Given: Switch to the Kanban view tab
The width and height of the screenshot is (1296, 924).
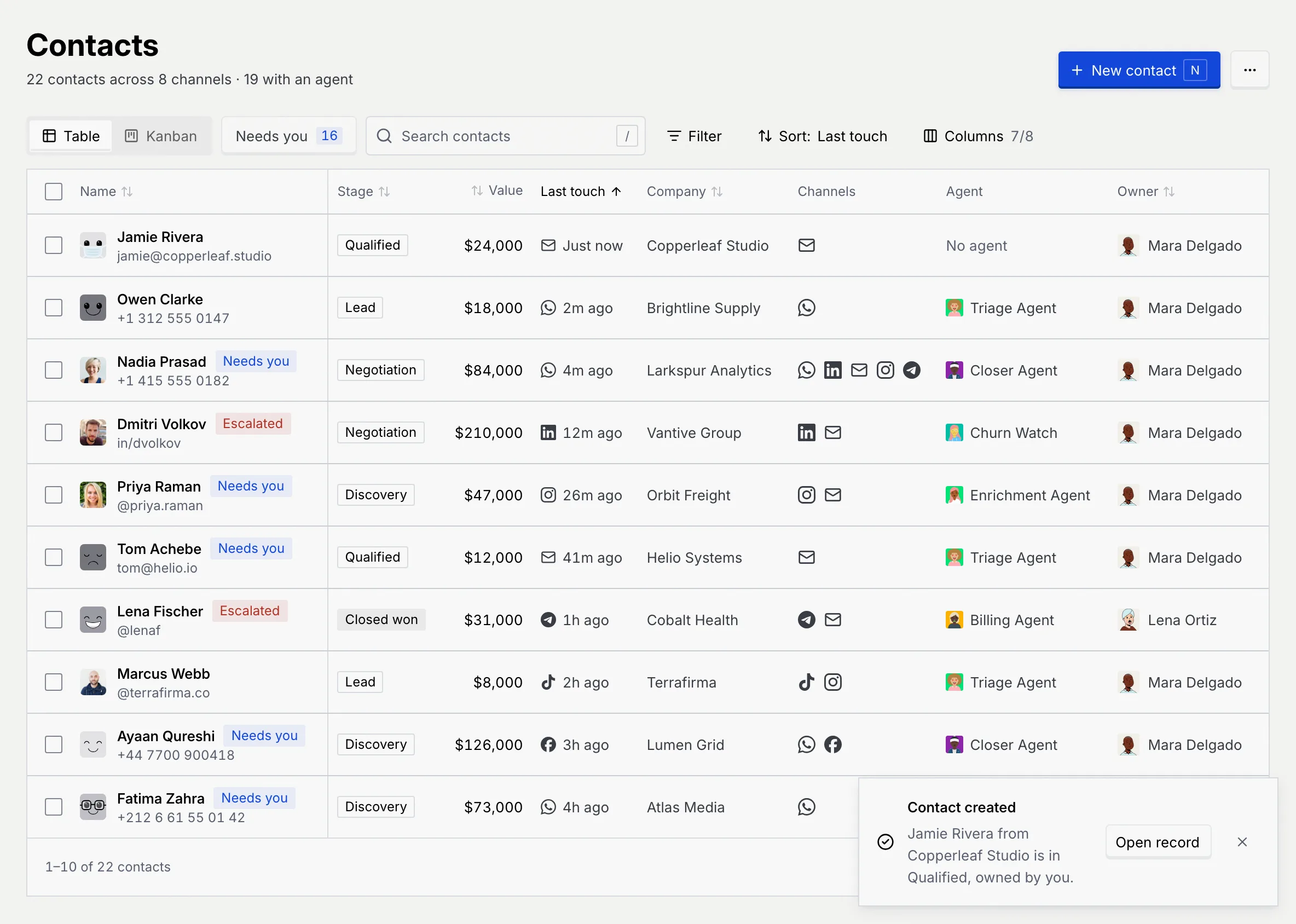Looking at the screenshot, I should 161,136.
